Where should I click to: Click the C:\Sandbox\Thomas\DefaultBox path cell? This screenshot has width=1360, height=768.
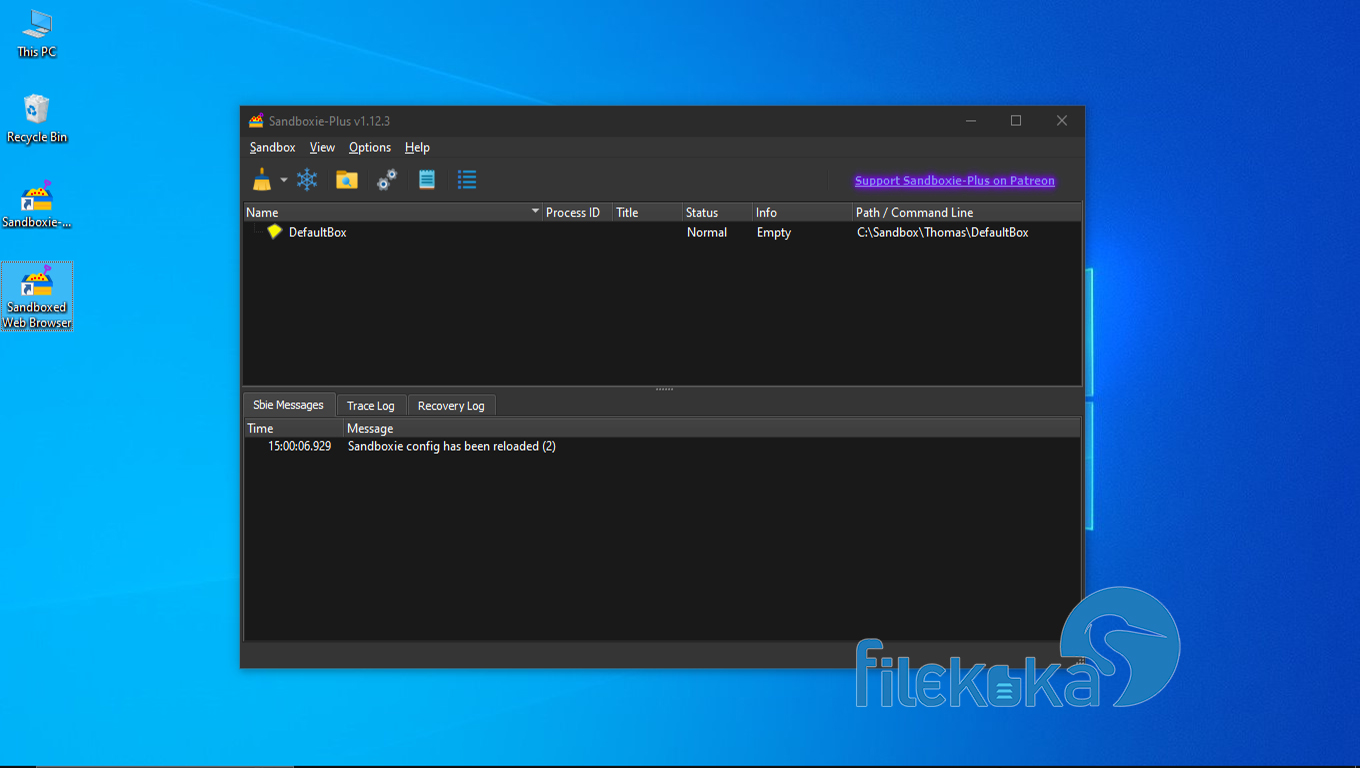943,232
